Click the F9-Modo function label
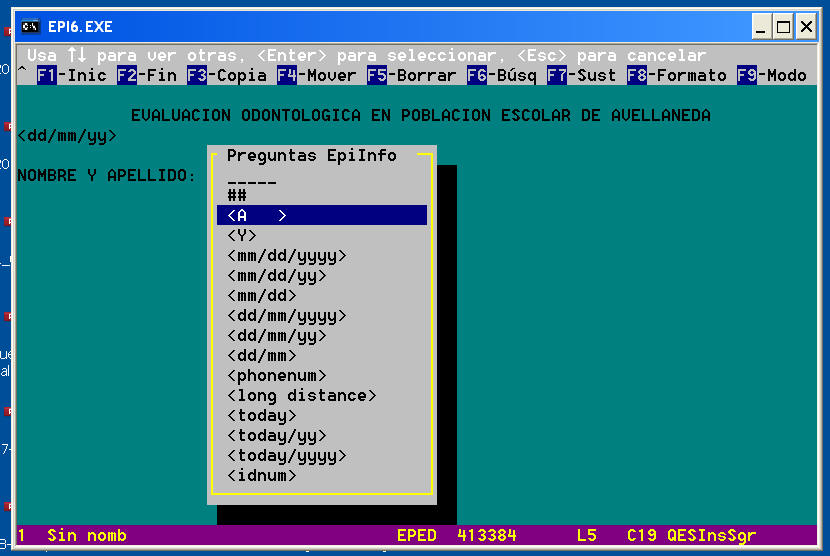The image size is (830, 556). pyautogui.click(x=771, y=75)
